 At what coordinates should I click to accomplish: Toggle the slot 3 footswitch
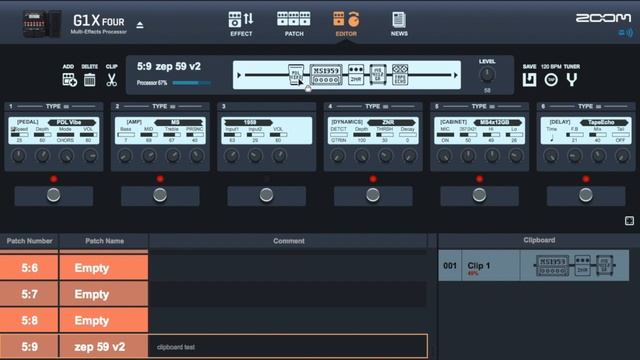(x=267, y=196)
